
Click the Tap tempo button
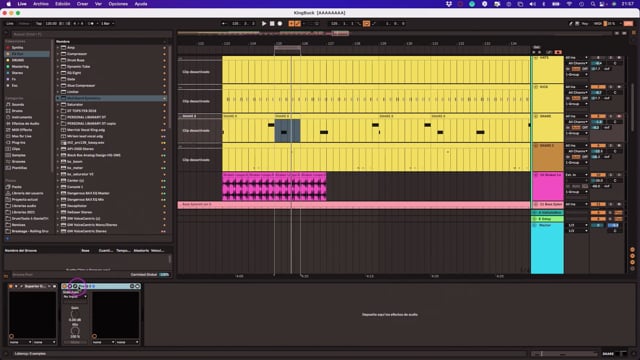39,24
